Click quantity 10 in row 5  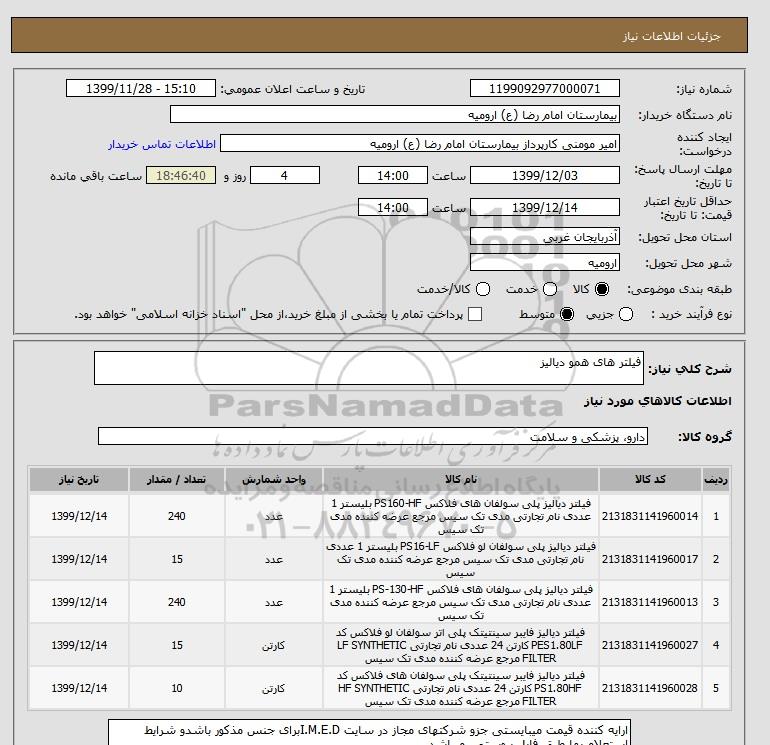point(177,688)
